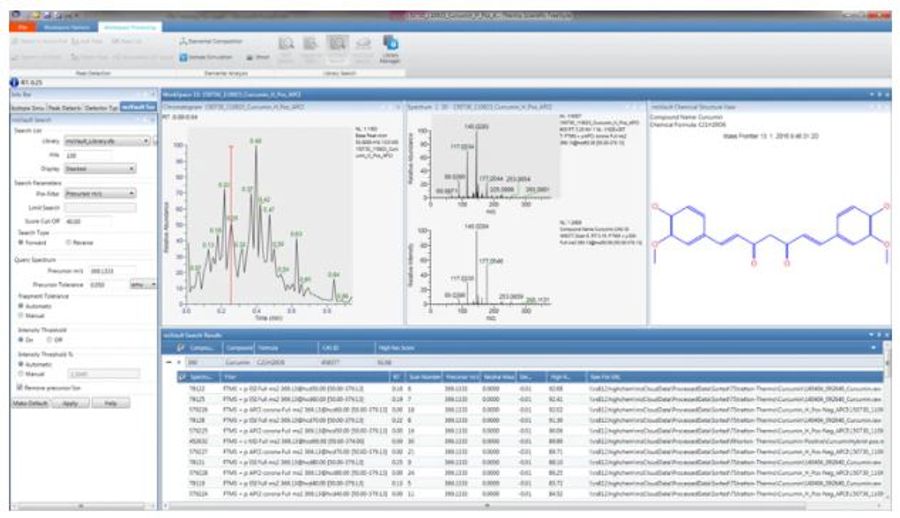Click into the Precursor m/z field
The image size is (900, 518).
[x=112, y=271]
